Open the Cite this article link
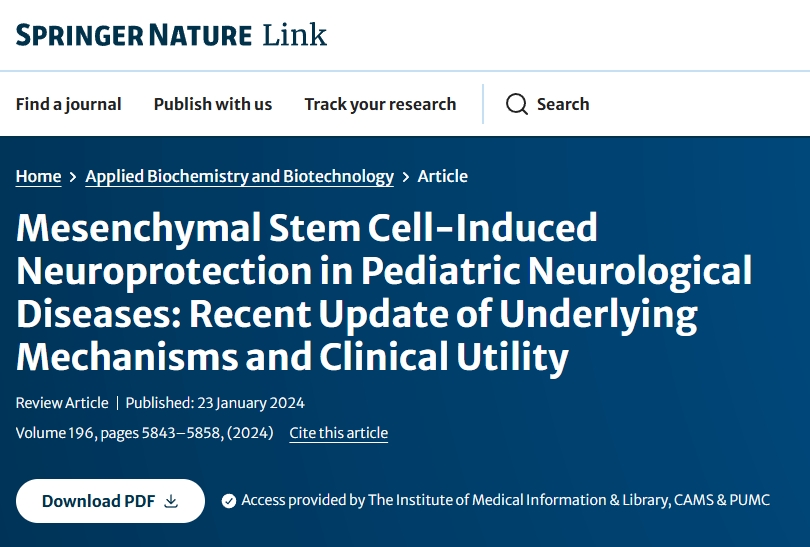Image resolution: width=810 pixels, height=547 pixels. coord(338,433)
